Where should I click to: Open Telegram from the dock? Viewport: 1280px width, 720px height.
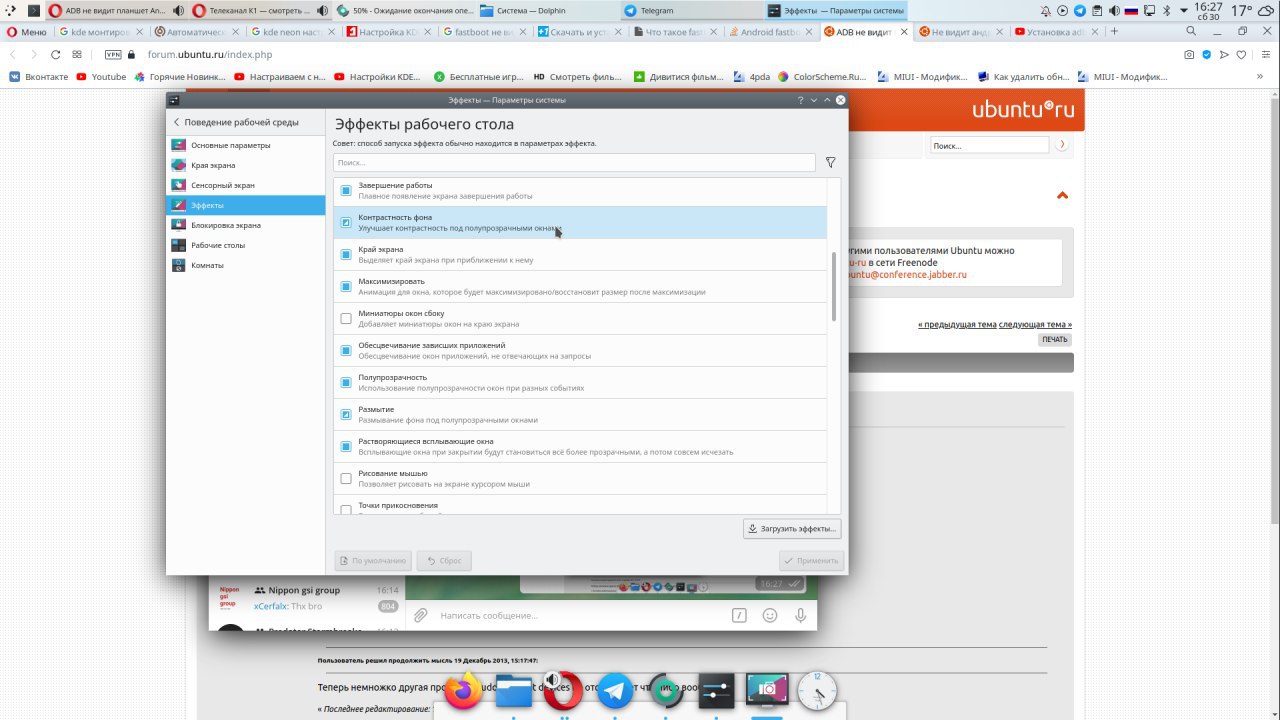616,691
